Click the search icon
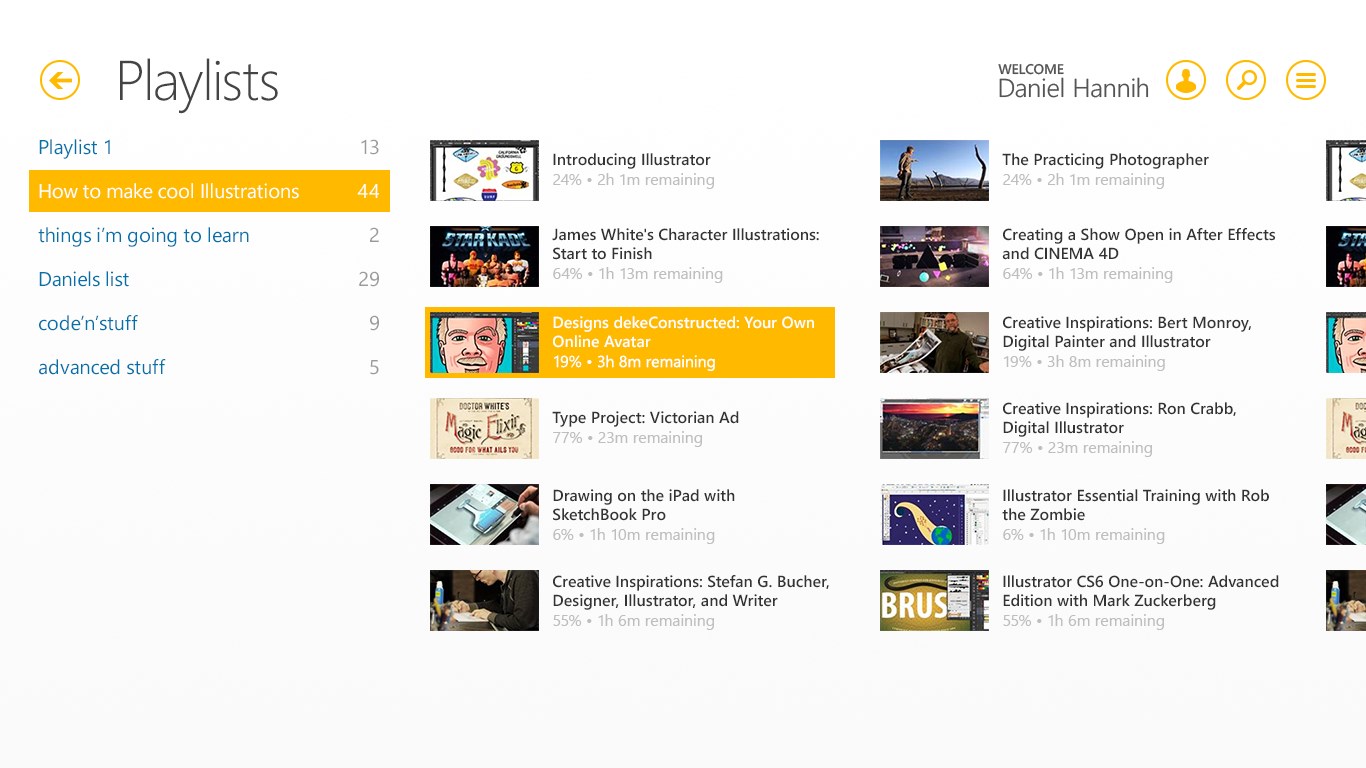Image resolution: width=1366 pixels, height=768 pixels. pyautogui.click(x=1245, y=80)
